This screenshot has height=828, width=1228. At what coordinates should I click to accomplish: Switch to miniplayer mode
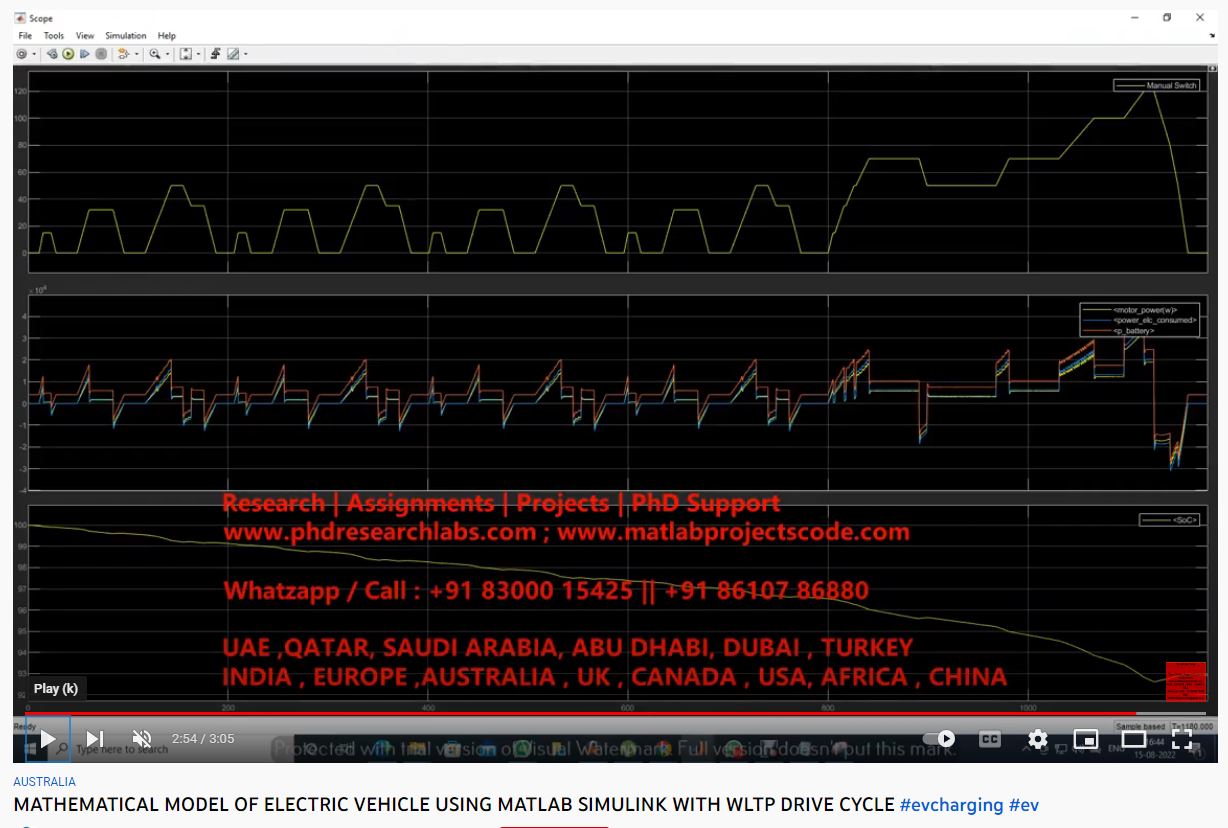tap(1086, 739)
